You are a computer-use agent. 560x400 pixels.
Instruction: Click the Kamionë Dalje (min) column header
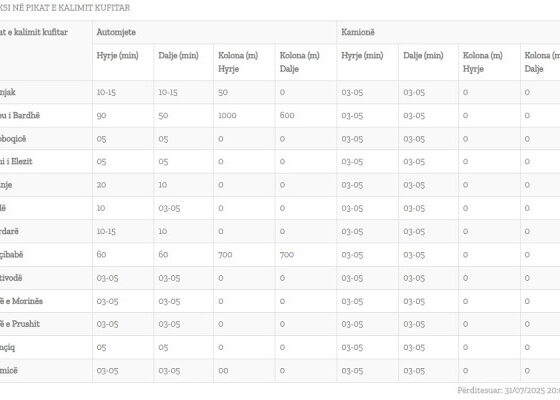424,55
